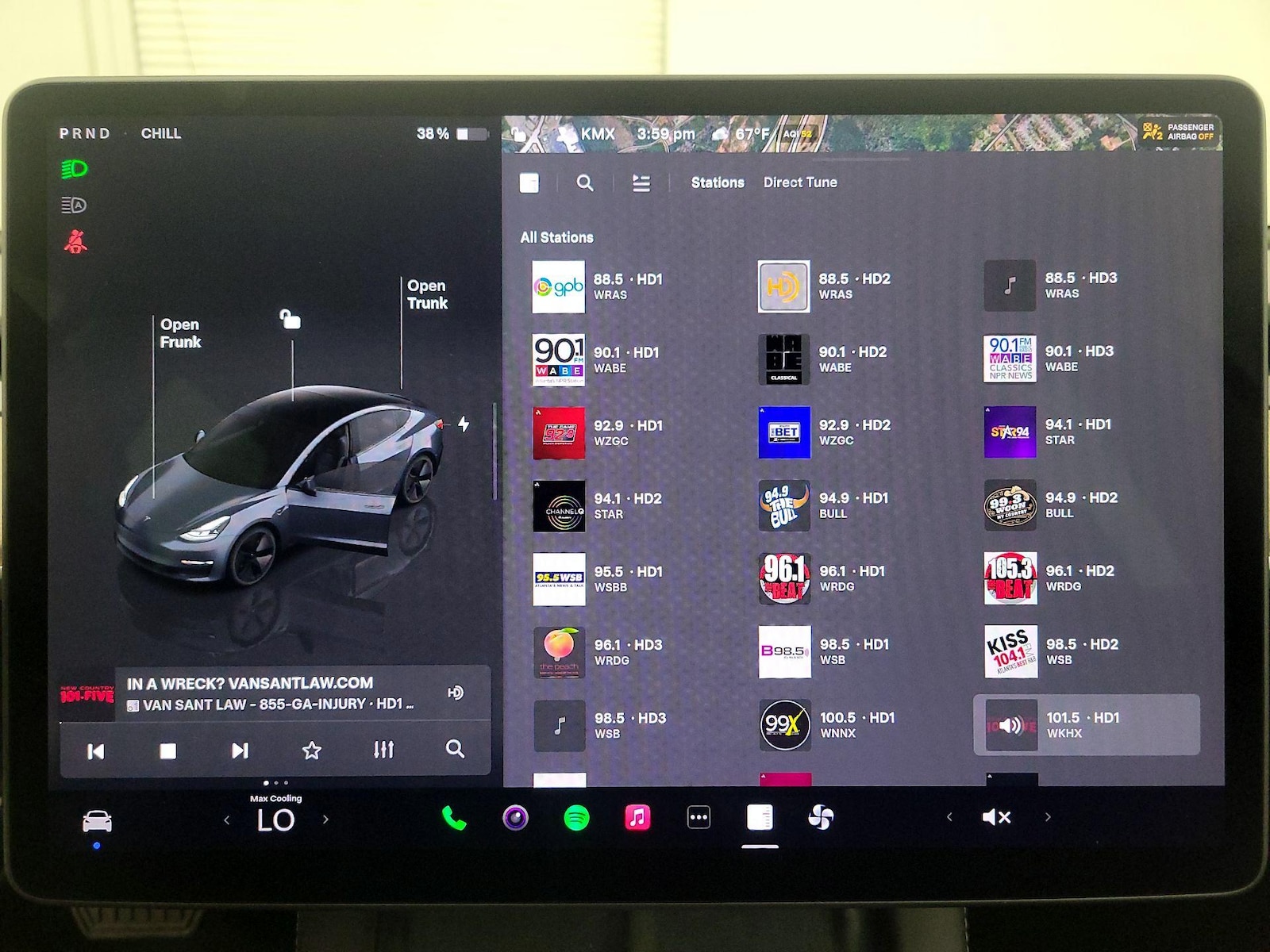Increase volume with the right arrow
Screen dimensions: 1270x952
(1048, 817)
